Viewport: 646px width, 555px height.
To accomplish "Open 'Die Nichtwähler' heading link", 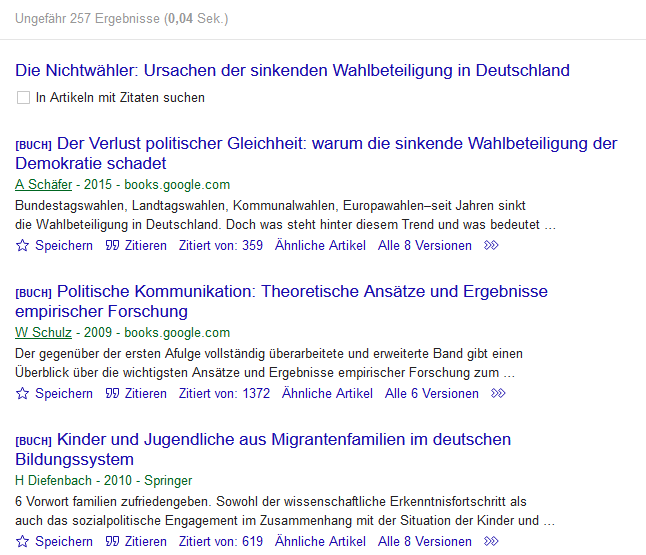I will 292,70.
